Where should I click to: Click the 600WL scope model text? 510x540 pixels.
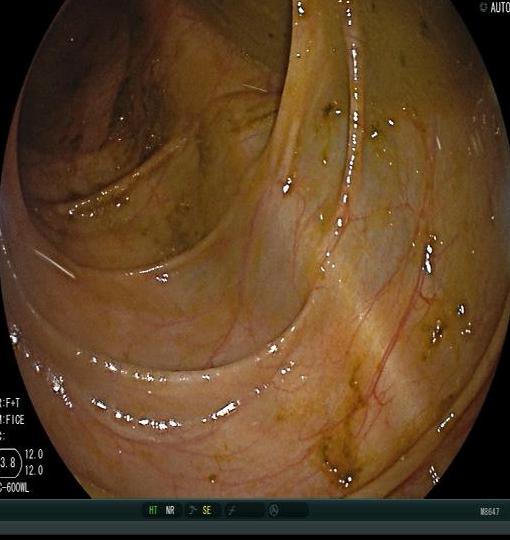click(14, 487)
